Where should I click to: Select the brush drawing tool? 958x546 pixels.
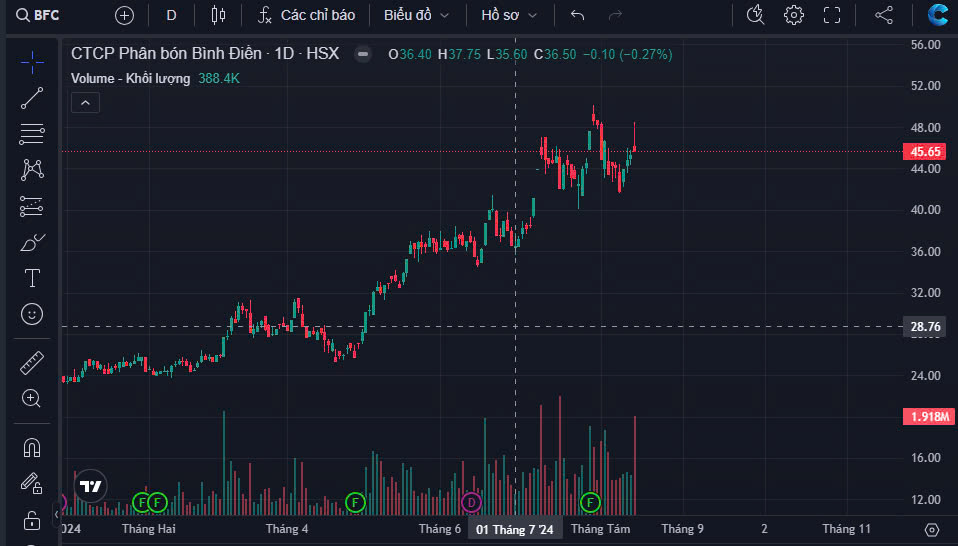(32, 242)
